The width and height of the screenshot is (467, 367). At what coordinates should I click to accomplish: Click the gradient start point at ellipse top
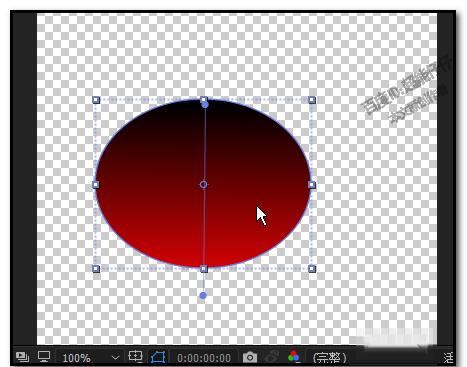point(205,105)
